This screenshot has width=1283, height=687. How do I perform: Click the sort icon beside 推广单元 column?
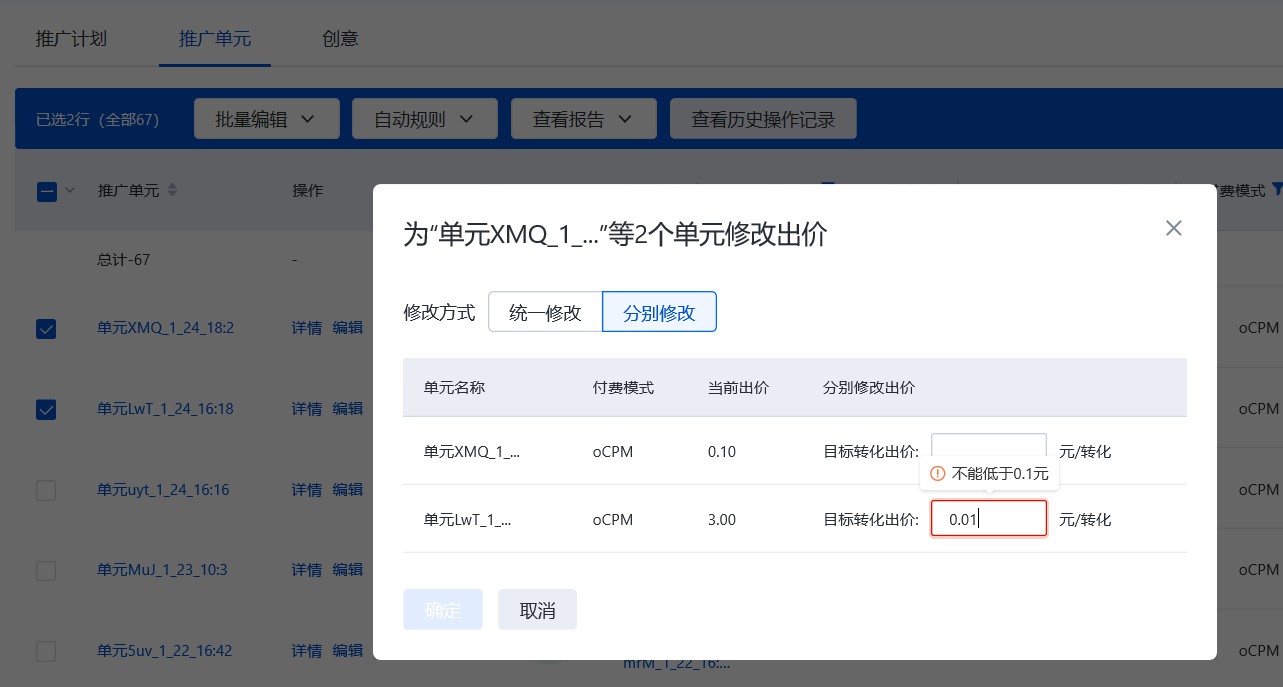pos(172,190)
